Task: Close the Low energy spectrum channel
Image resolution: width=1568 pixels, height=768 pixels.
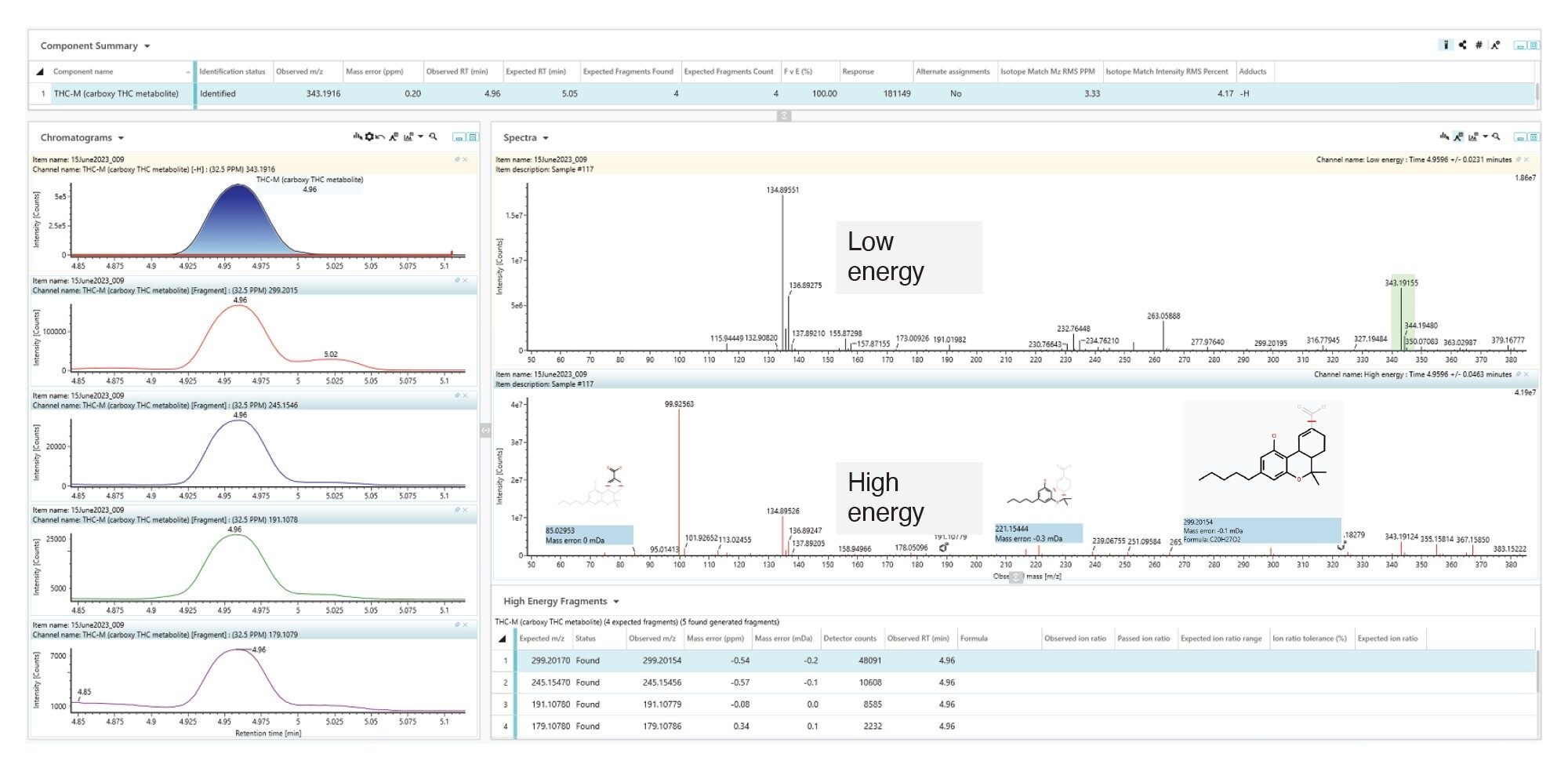Action: click(x=1526, y=159)
